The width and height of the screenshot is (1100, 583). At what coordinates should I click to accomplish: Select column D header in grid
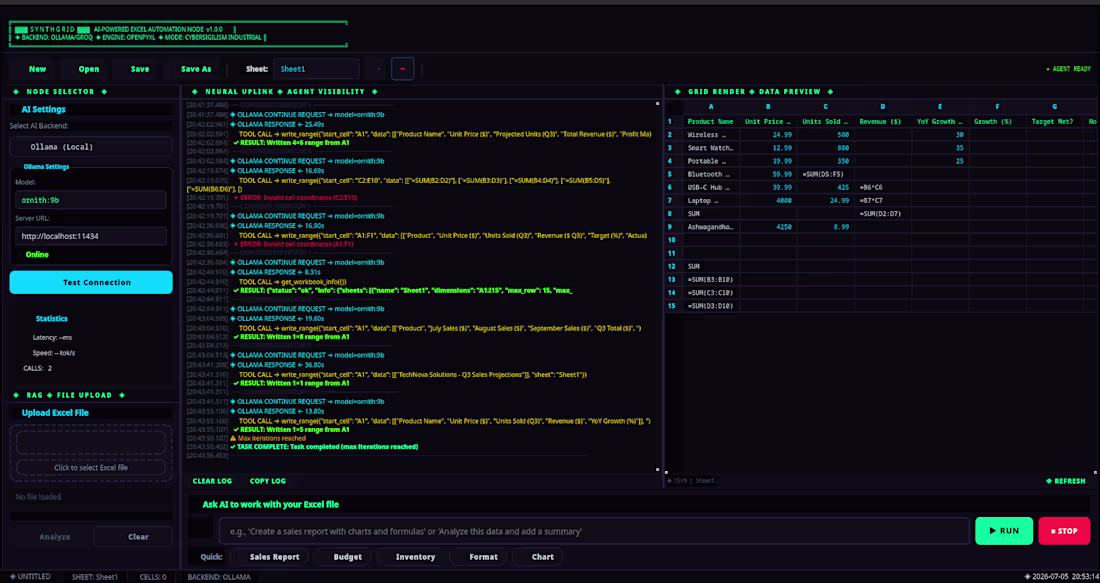883,107
